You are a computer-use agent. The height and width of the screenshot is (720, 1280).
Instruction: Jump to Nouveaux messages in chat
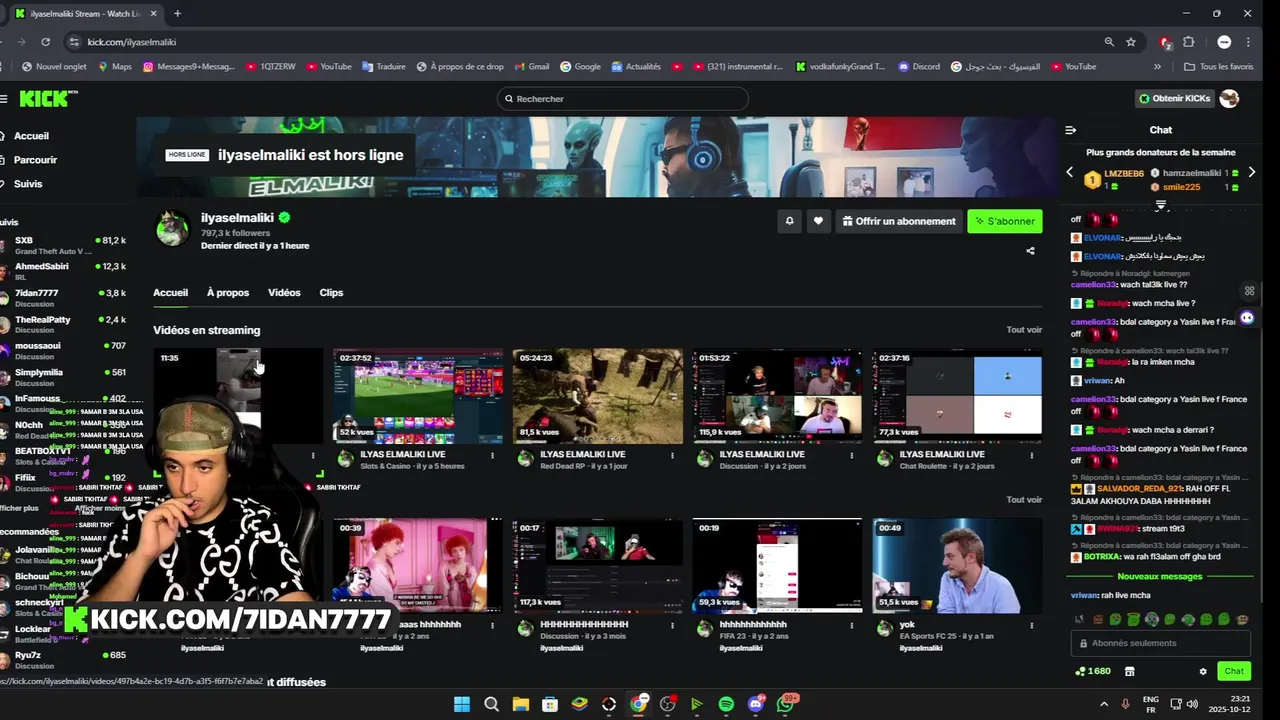(1160, 577)
